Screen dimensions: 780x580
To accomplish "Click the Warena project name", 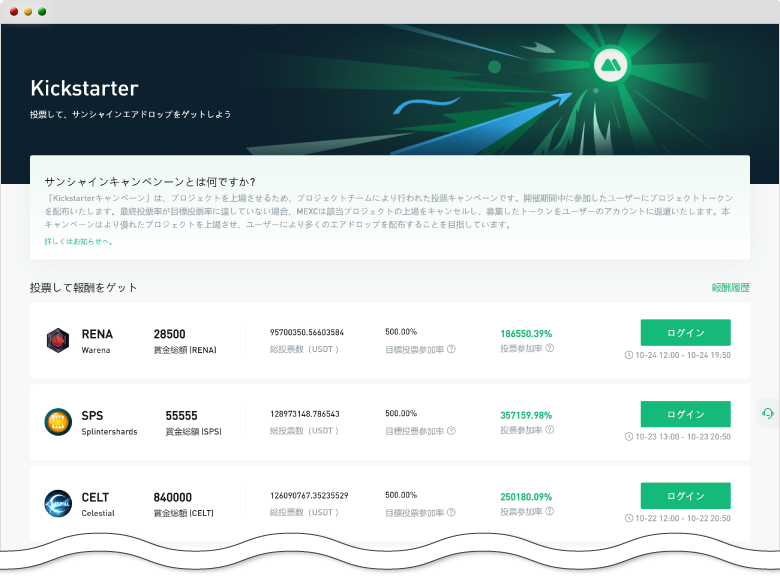I will (96, 350).
